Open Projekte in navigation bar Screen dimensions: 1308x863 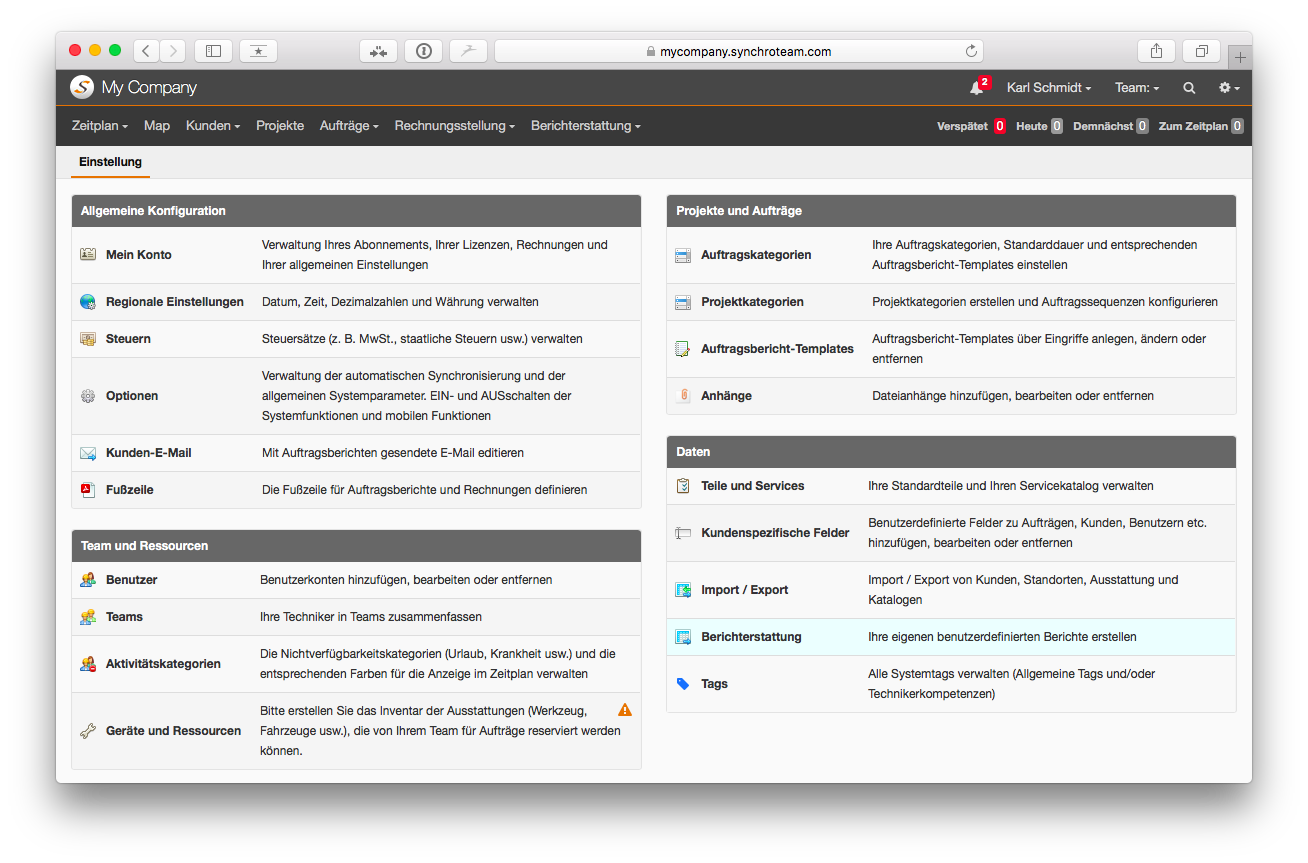click(x=280, y=126)
